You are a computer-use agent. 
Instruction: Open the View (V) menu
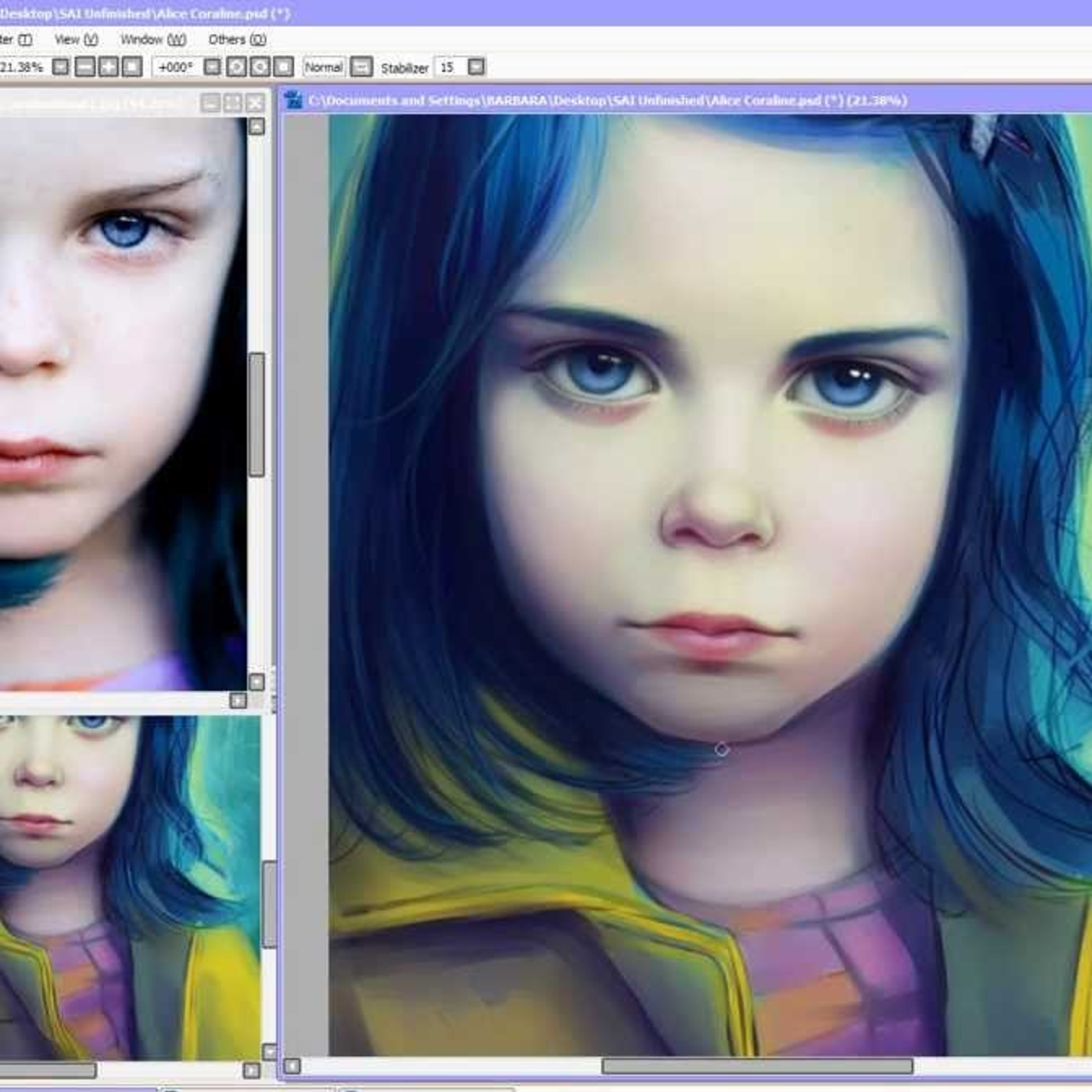[76, 40]
